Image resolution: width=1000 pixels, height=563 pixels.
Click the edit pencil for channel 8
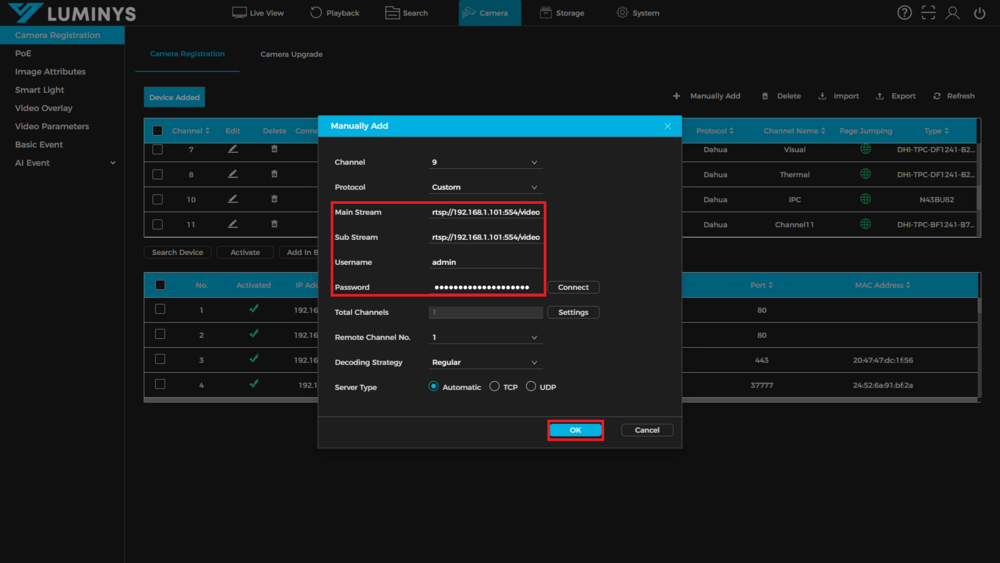click(233, 174)
